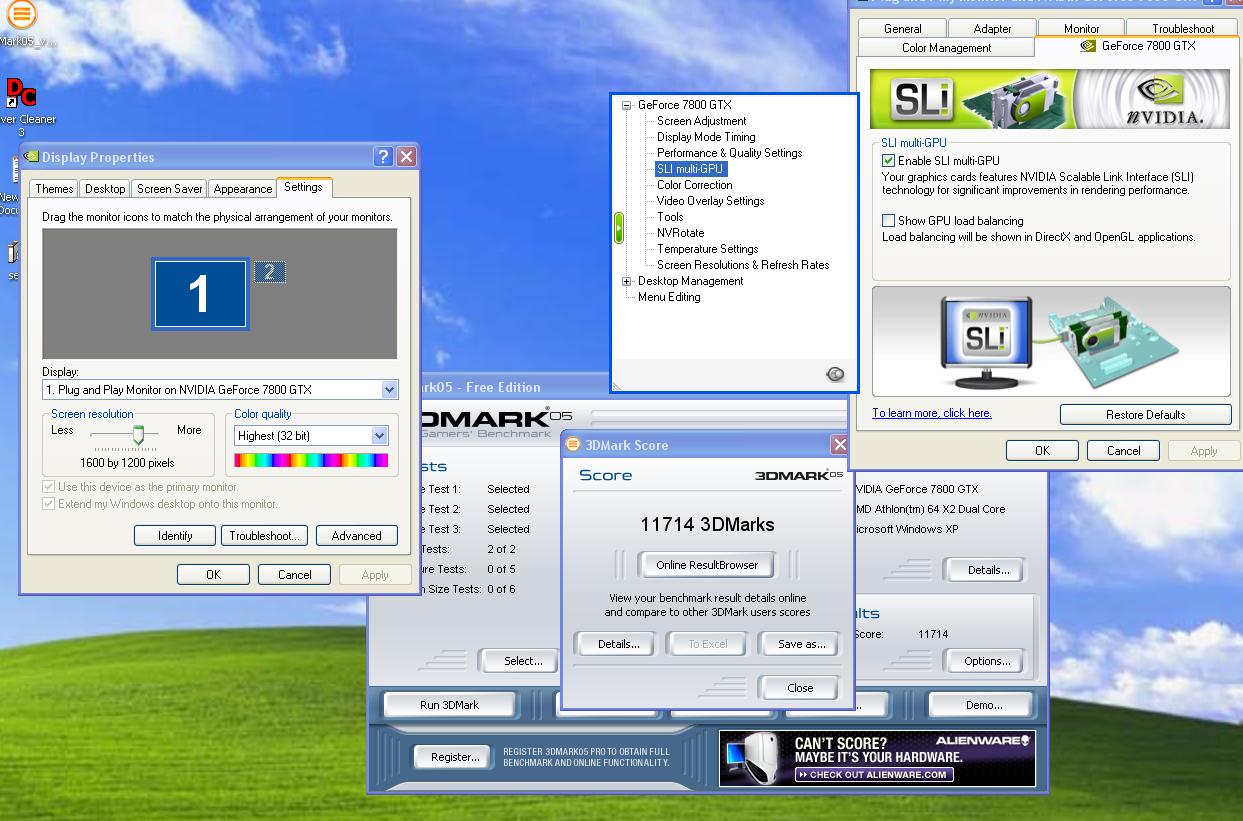Toggle Extend my Windows desktop onto this monitor
This screenshot has width=1243, height=821.
pos(48,504)
